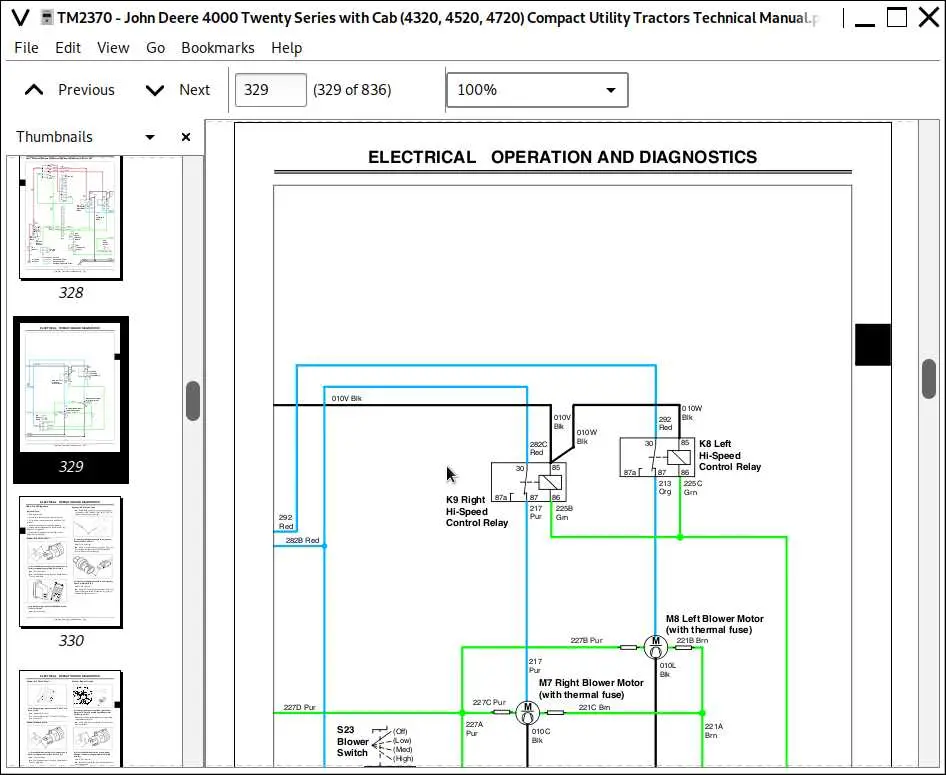Click the '227B Pur' wire label

[586, 641]
